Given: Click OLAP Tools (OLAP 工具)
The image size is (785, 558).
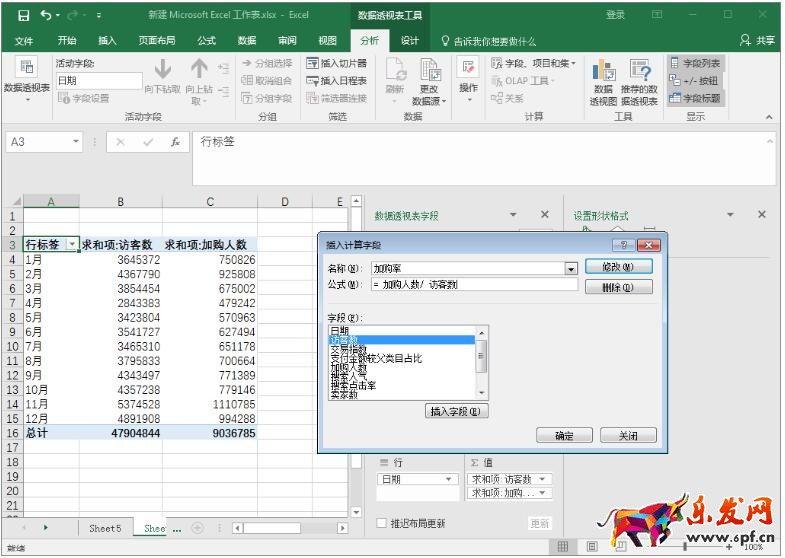Looking at the screenshot, I should (523, 81).
